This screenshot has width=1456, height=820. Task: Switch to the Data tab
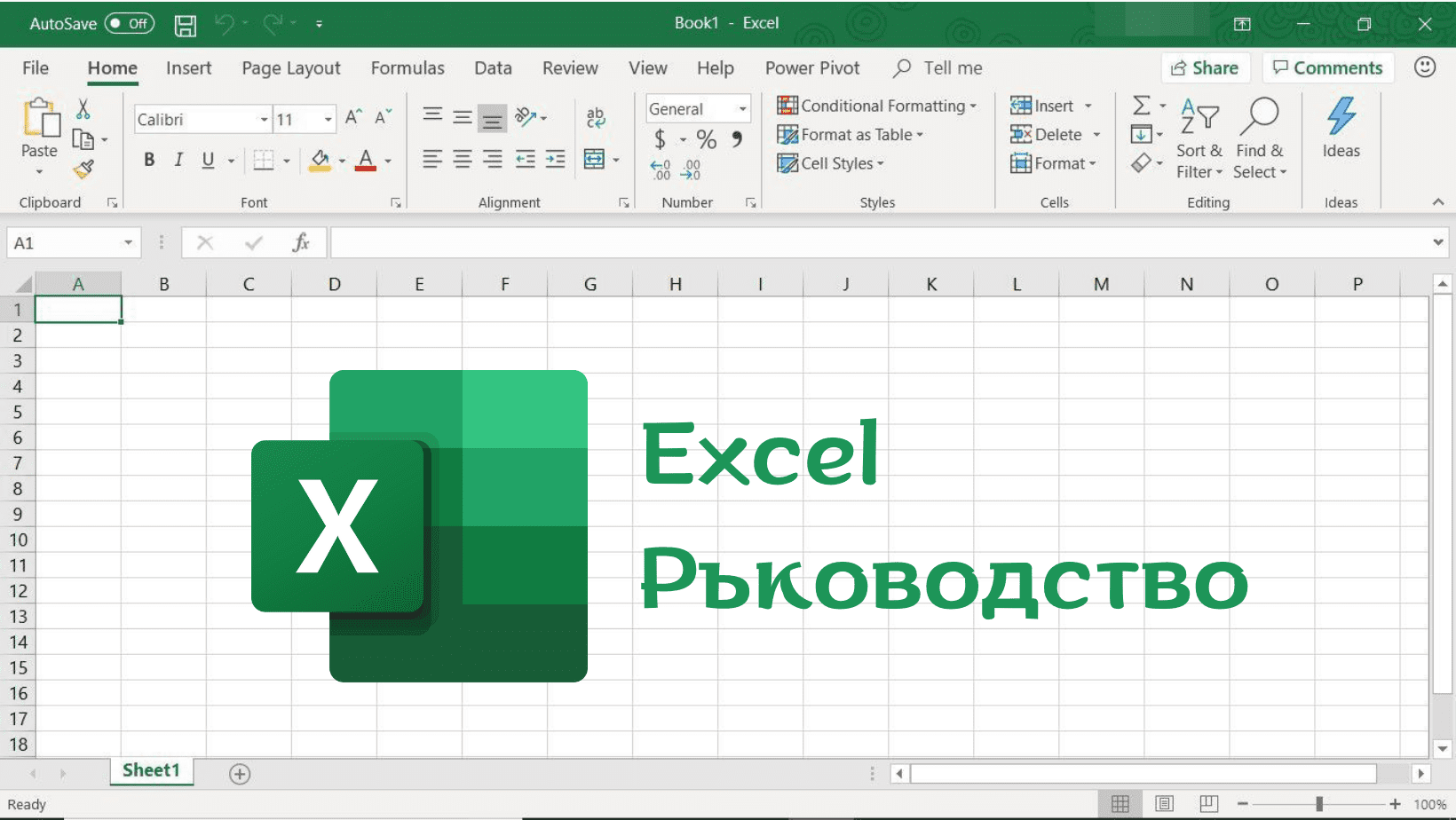pyautogui.click(x=493, y=68)
